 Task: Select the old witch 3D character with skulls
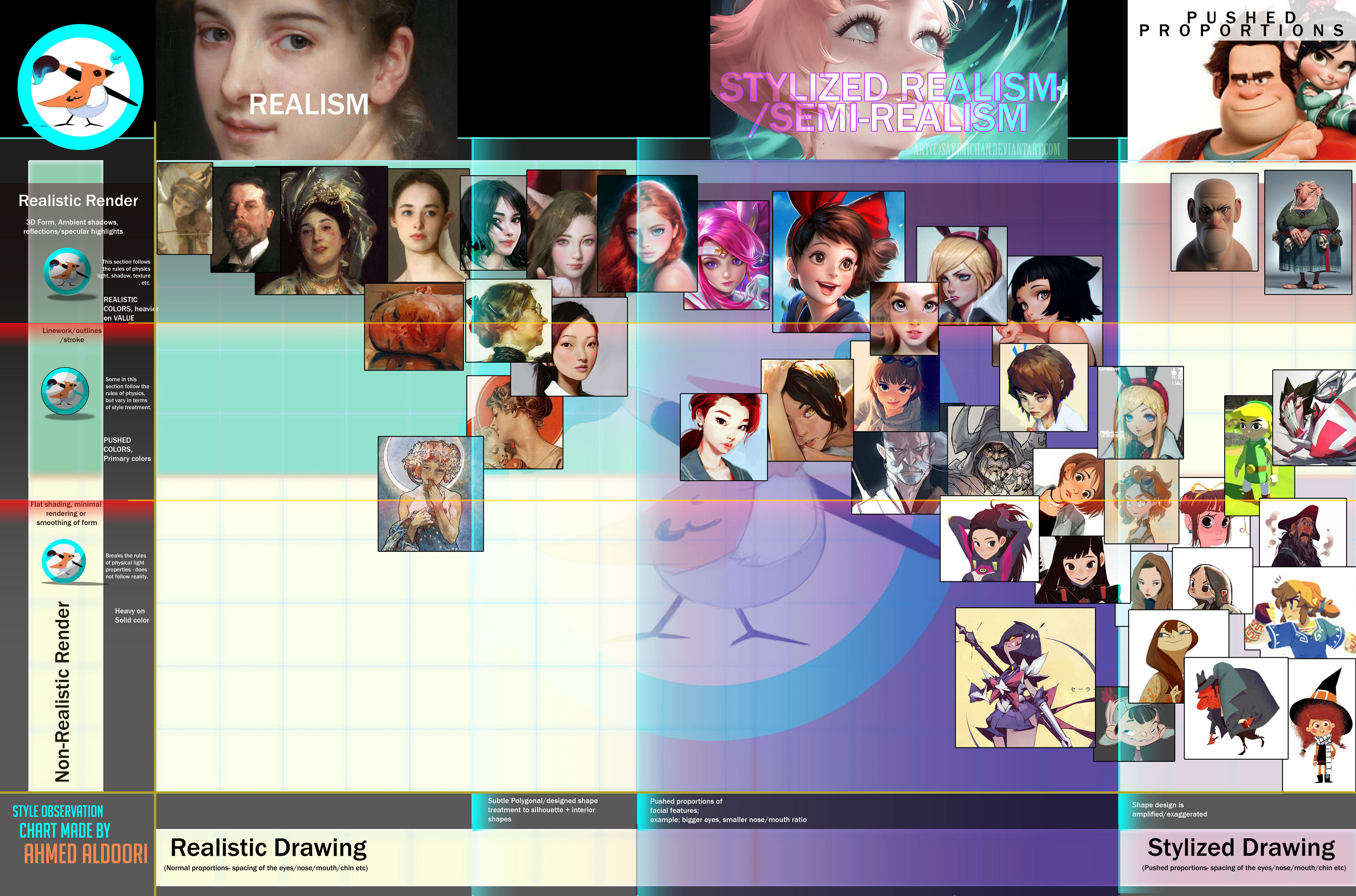(x=1308, y=233)
